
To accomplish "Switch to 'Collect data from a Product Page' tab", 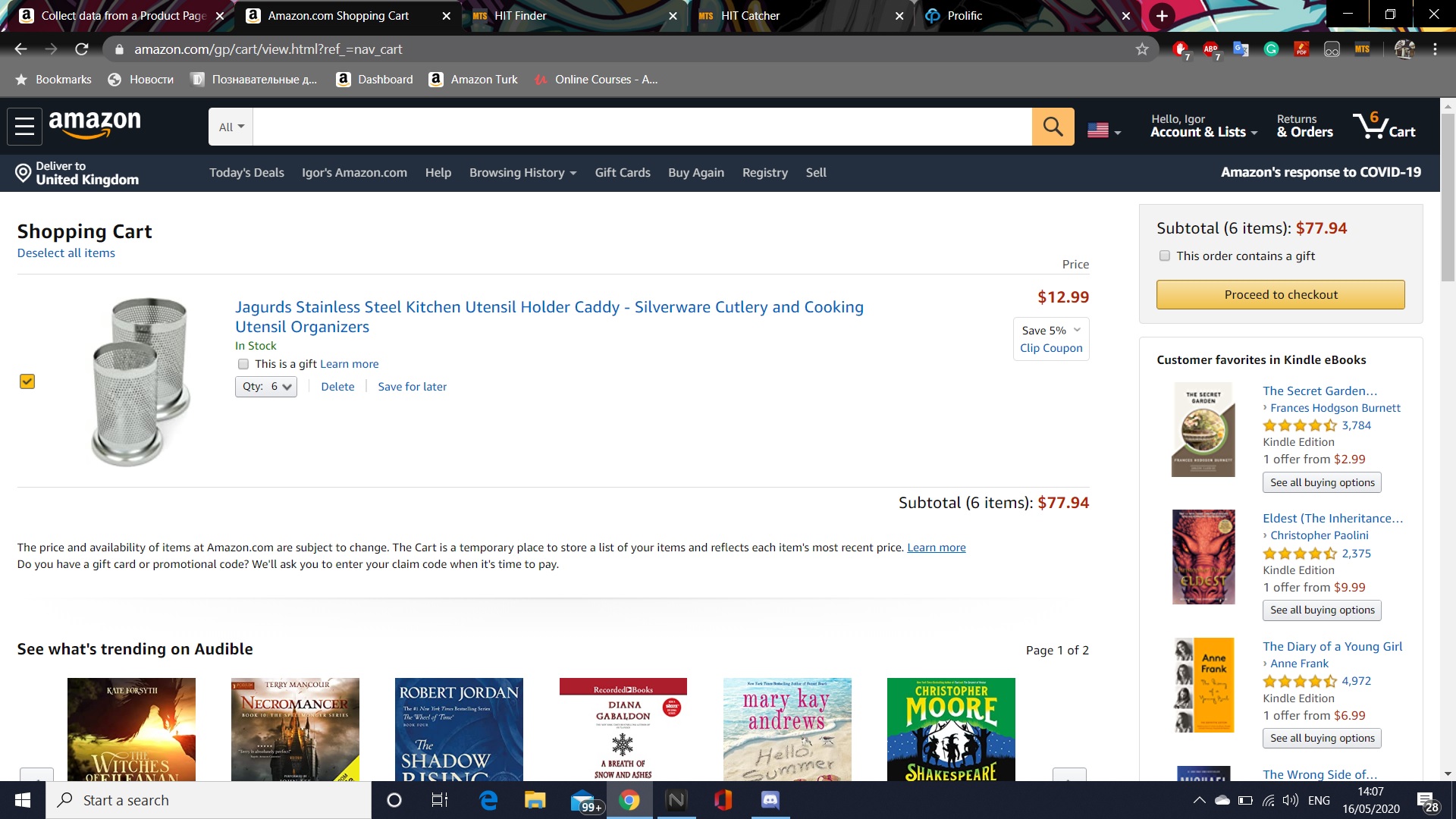I will (x=122, y=16).
